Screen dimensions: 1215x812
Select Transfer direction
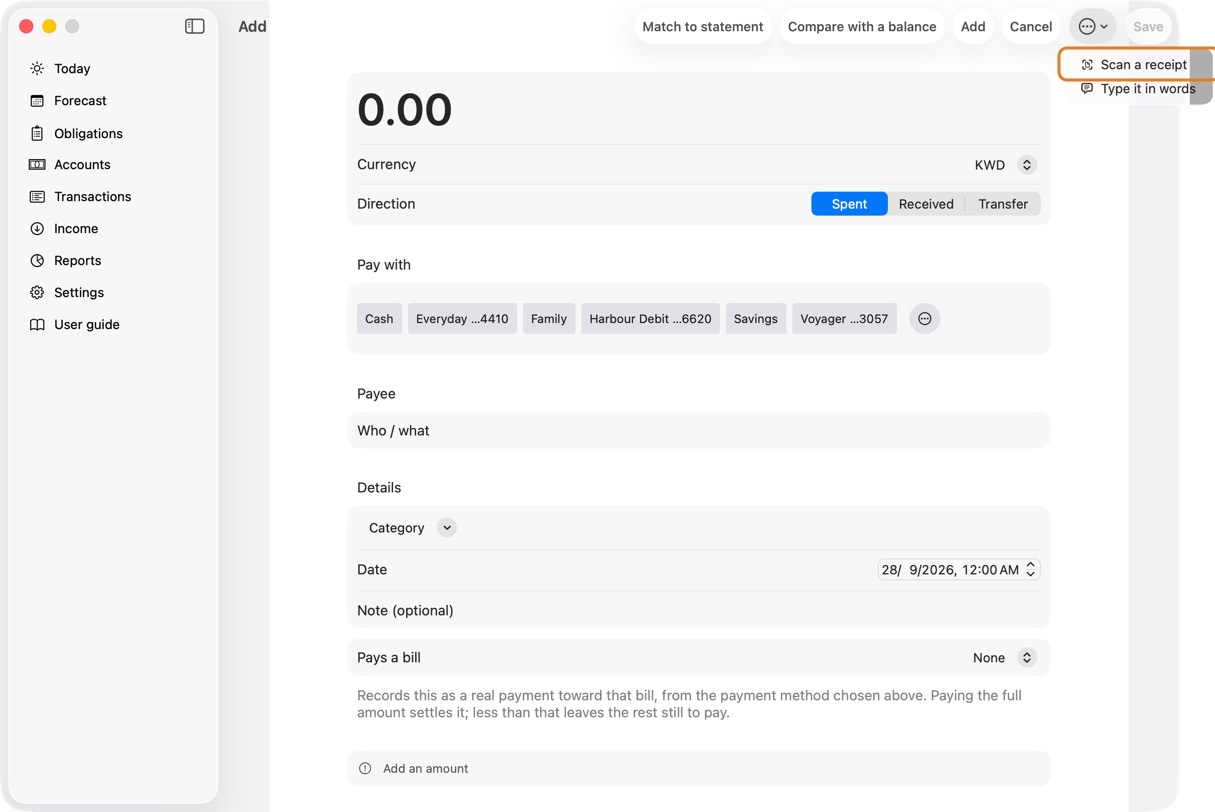[1003, 204]
